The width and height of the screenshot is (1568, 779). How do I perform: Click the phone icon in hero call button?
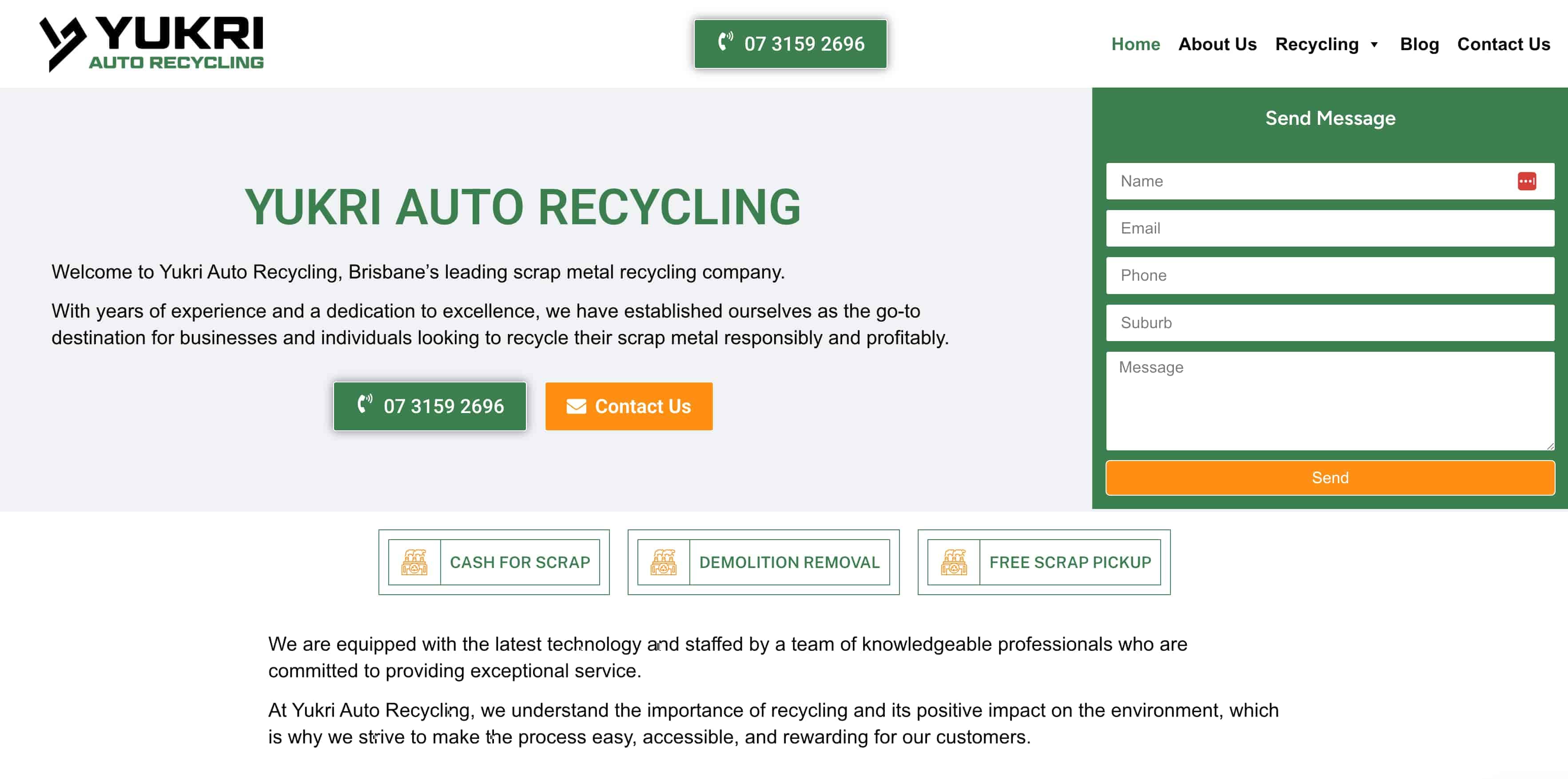click(365, 404)
